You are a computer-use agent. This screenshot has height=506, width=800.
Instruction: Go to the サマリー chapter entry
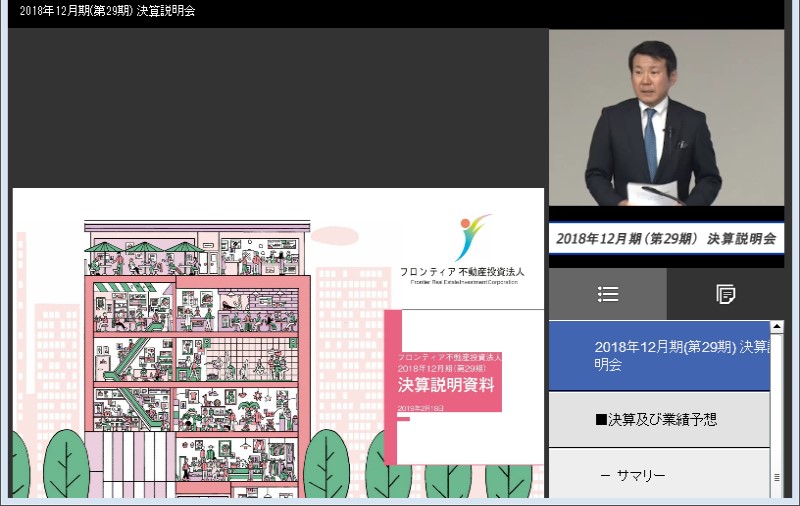(x=659, y=476)
